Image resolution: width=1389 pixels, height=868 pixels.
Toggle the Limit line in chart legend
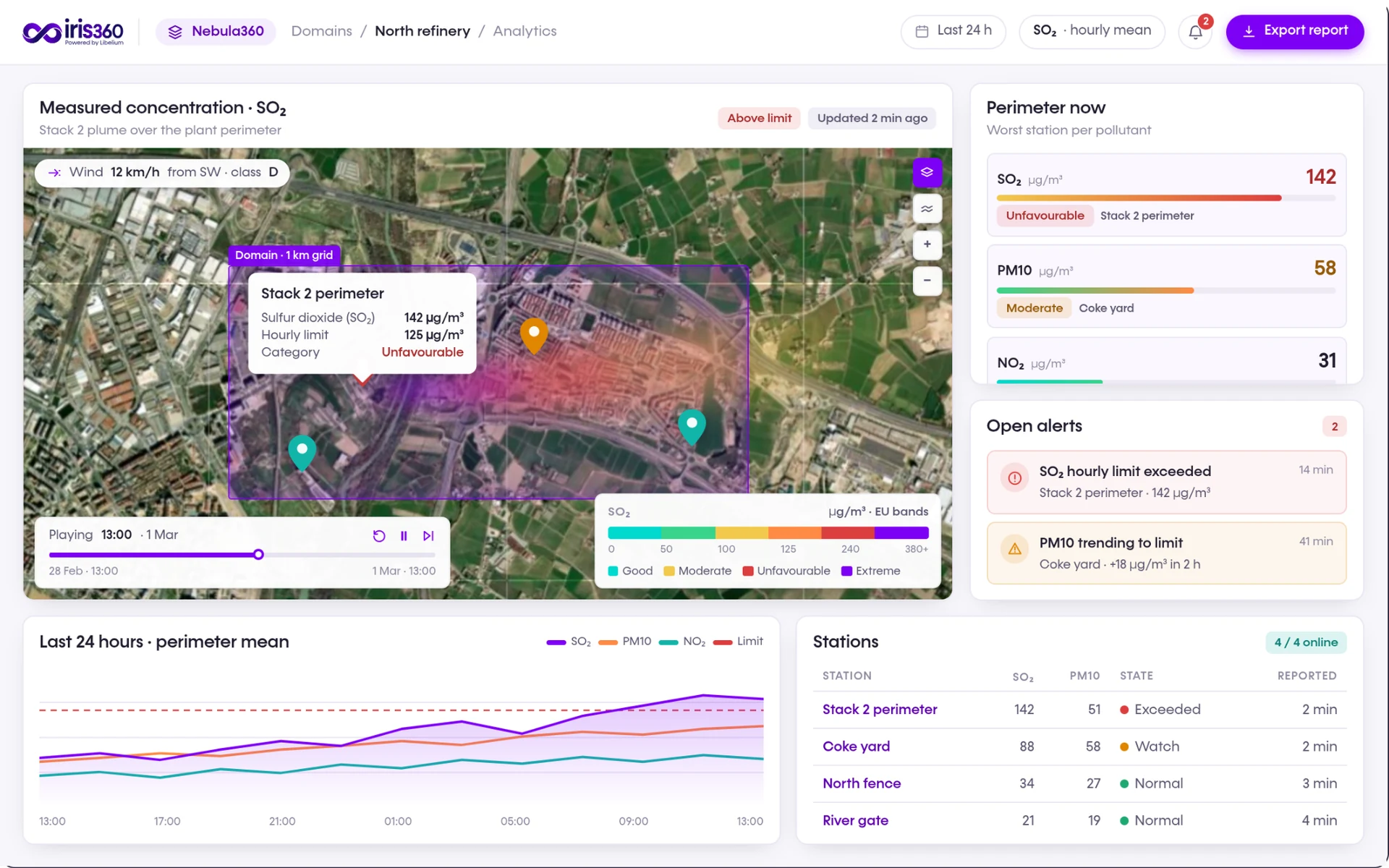(738, 642)
